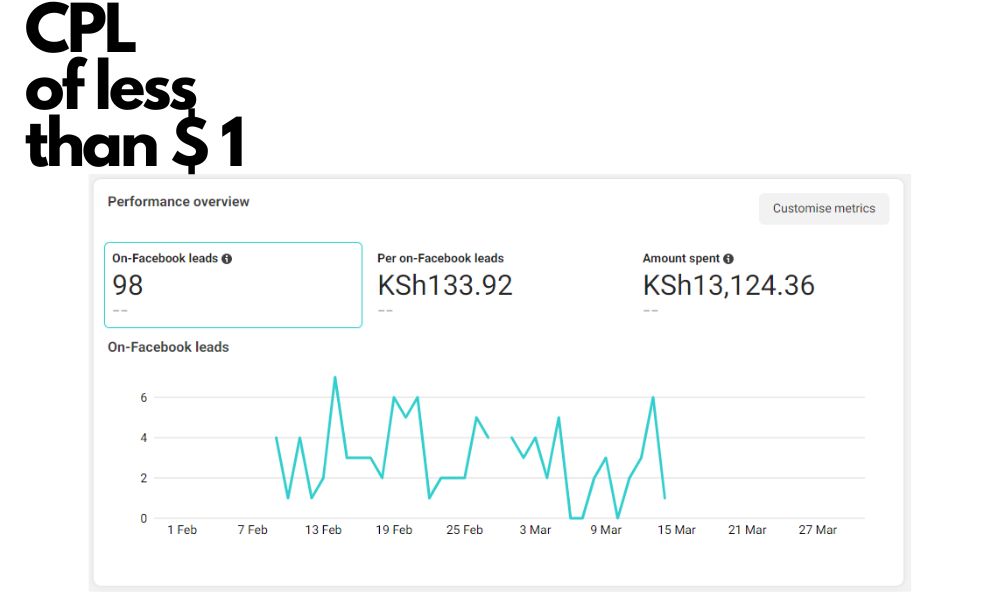Click the 98 leads value
The image size is (1000, 600).
(128, 286)
